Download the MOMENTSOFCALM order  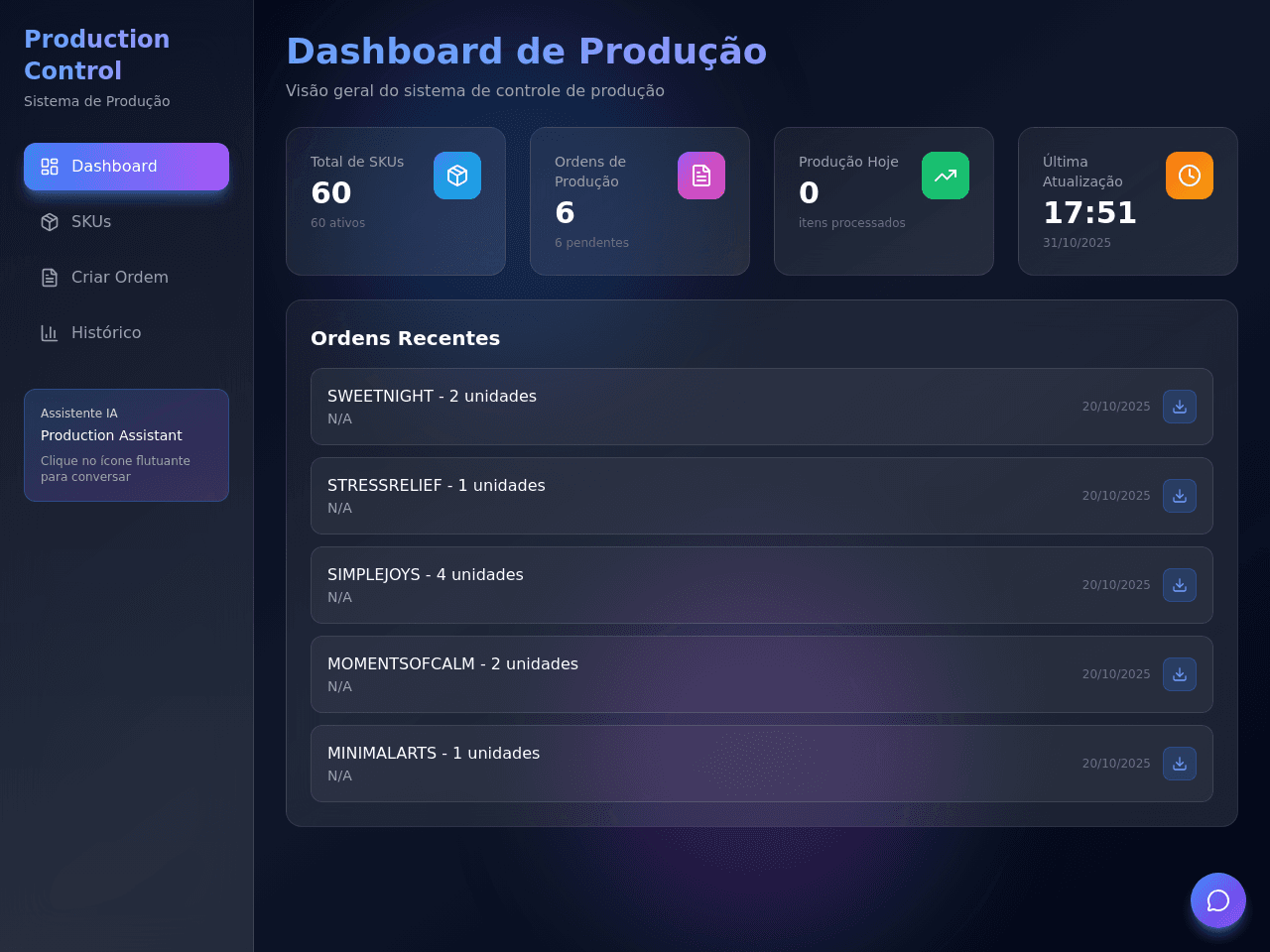pyautogui.click(x=1180, y=674)
